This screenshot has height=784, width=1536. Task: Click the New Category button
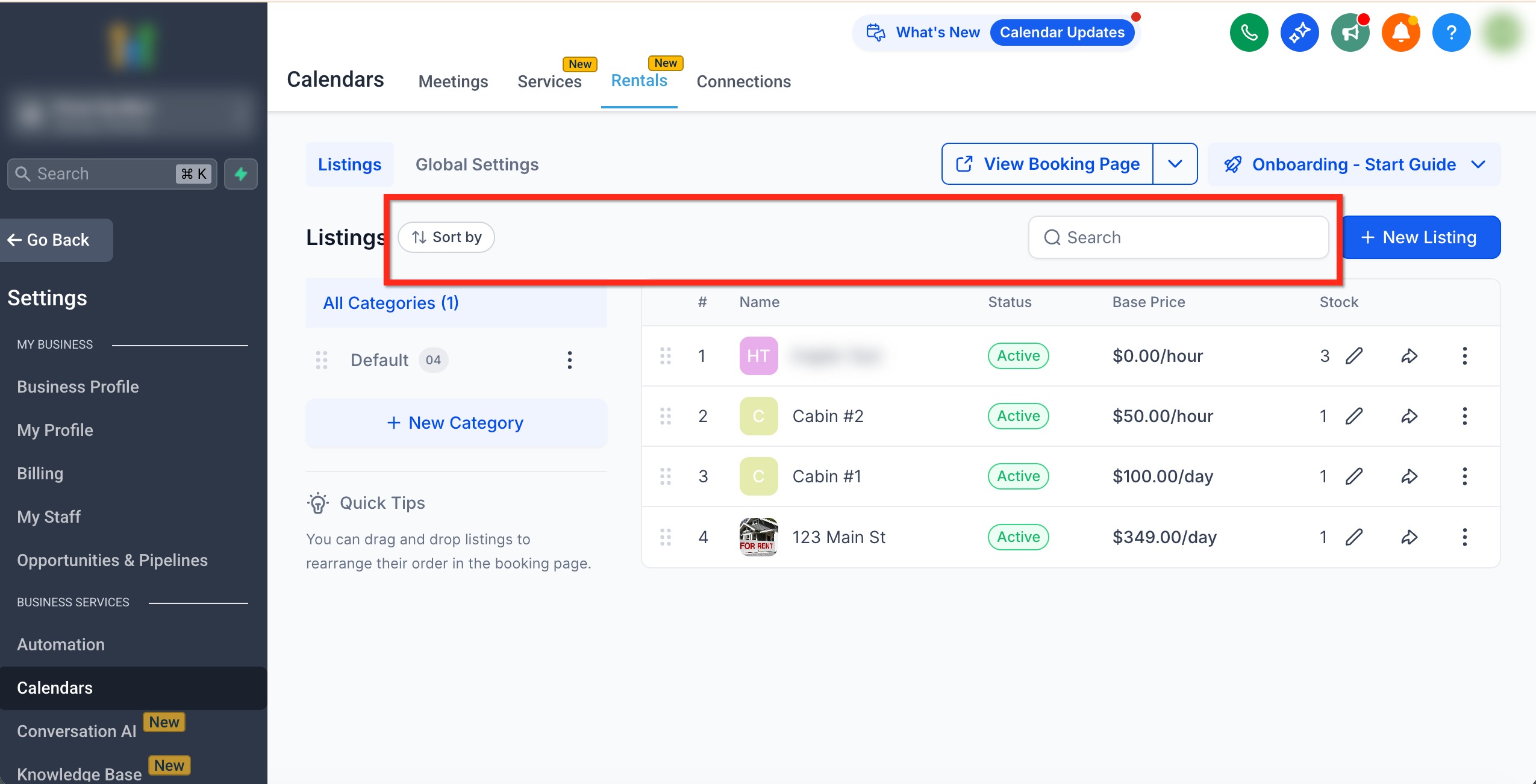[456, 423]
